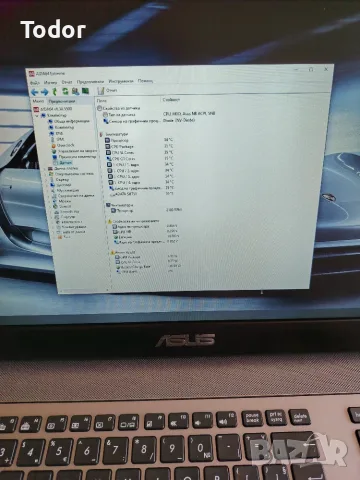Open the Отчет menu
360x480 pixels.
pyautogui.click(x=67, y=82)
